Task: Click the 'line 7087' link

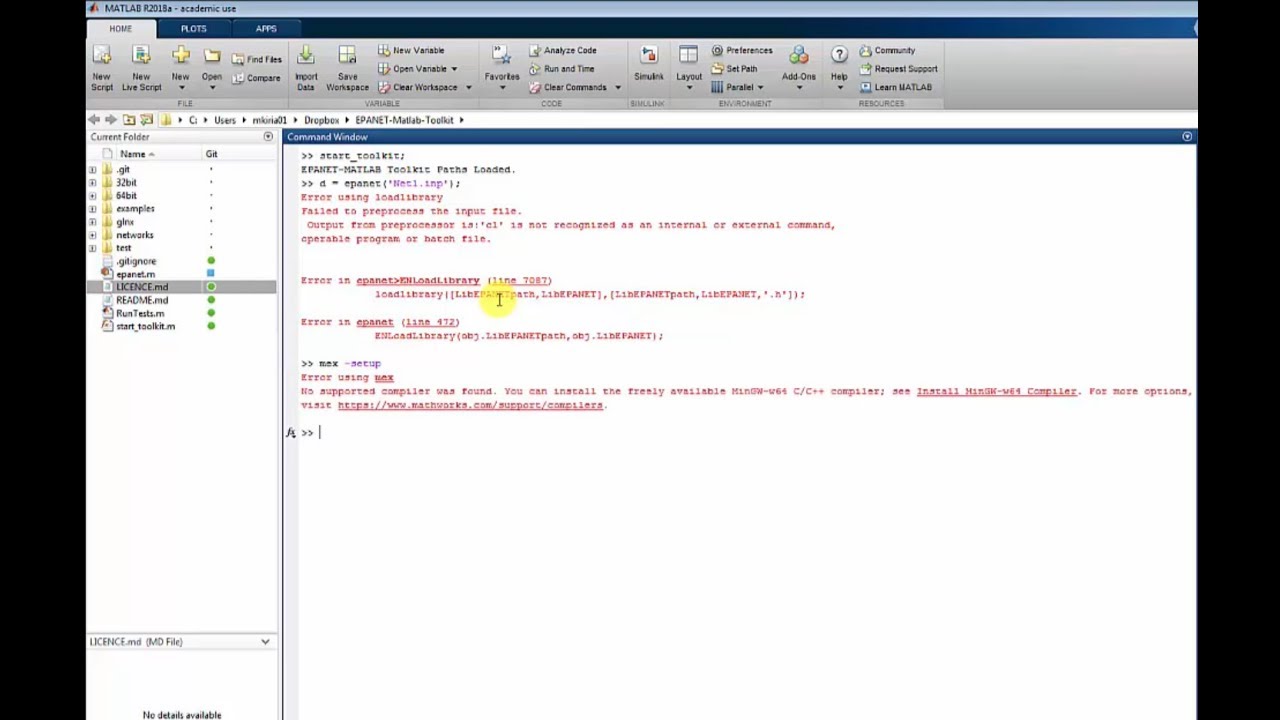Action: pos(520,281)
